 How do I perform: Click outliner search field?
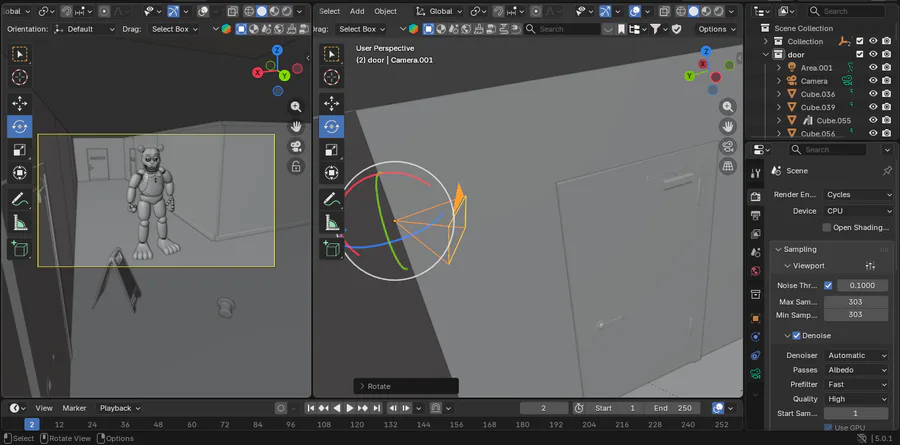coord(847,11)
